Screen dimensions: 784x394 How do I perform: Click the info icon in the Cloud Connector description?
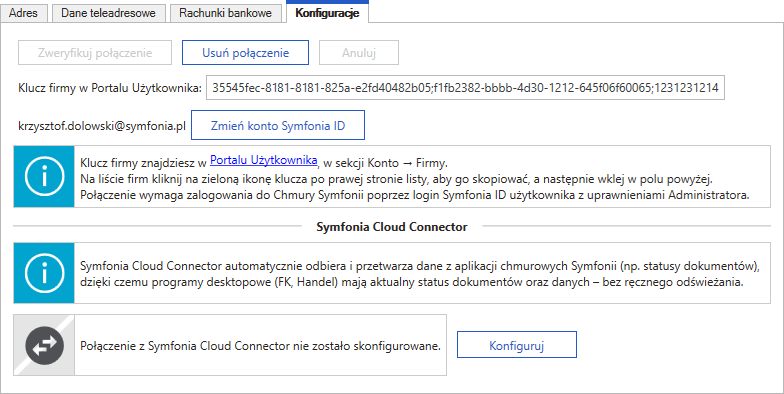pyautogui.click(x=44, y=273)
